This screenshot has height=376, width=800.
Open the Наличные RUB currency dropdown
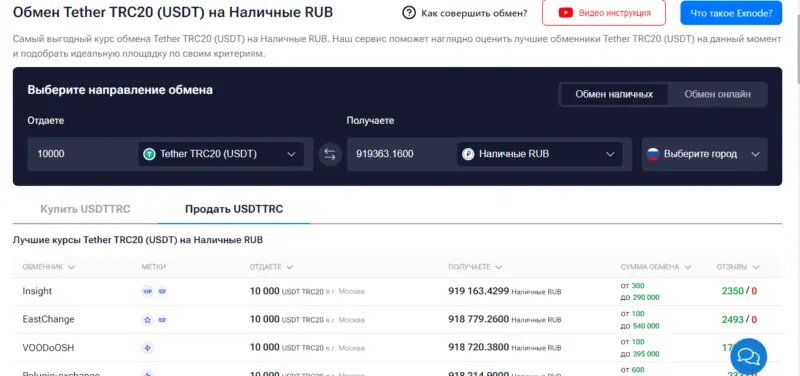(539, 154)
